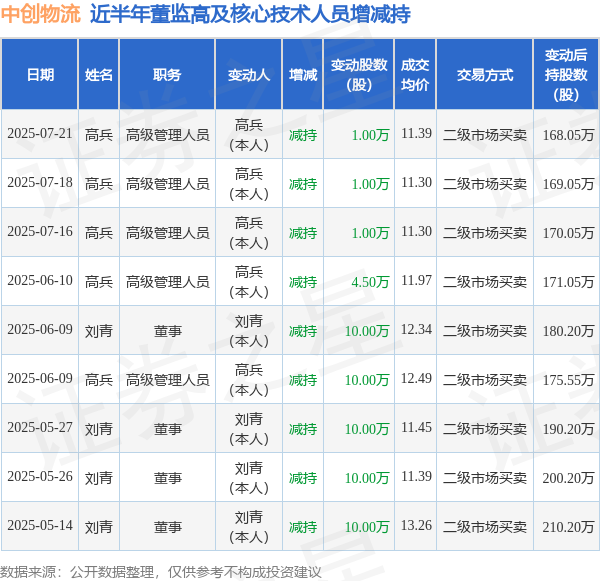
Task: Click 二级市场买卖 in 2025-05-14 row
Action: (x=485, y=527)
